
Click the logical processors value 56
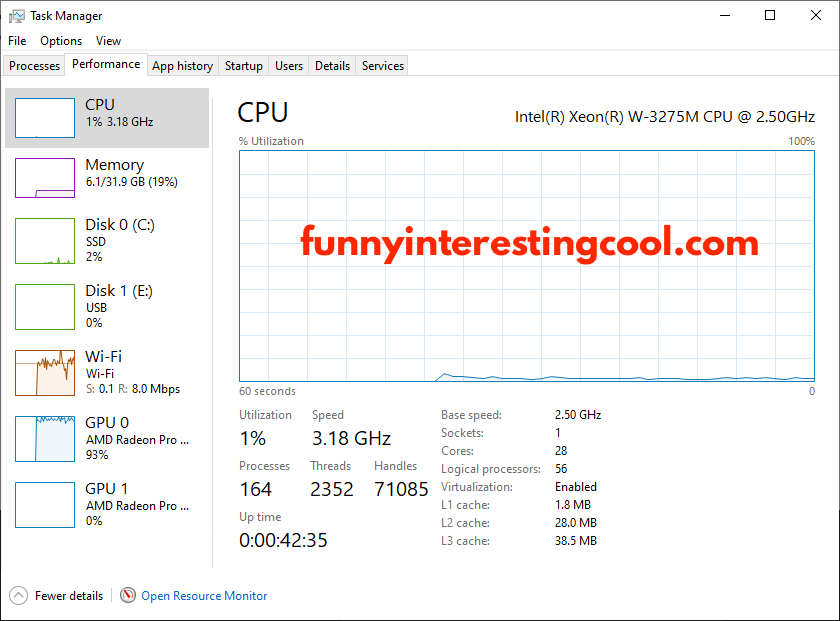point(561,469)
